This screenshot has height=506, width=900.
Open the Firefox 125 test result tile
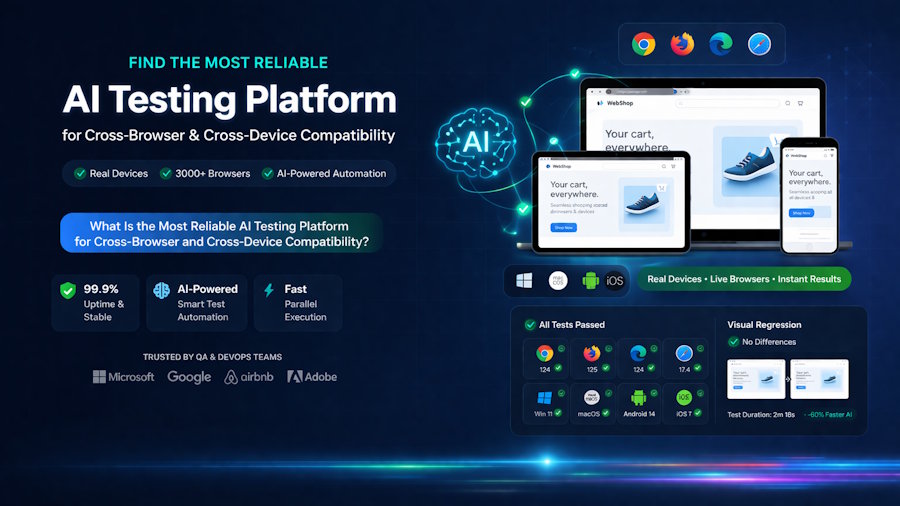tap(592, 359)
